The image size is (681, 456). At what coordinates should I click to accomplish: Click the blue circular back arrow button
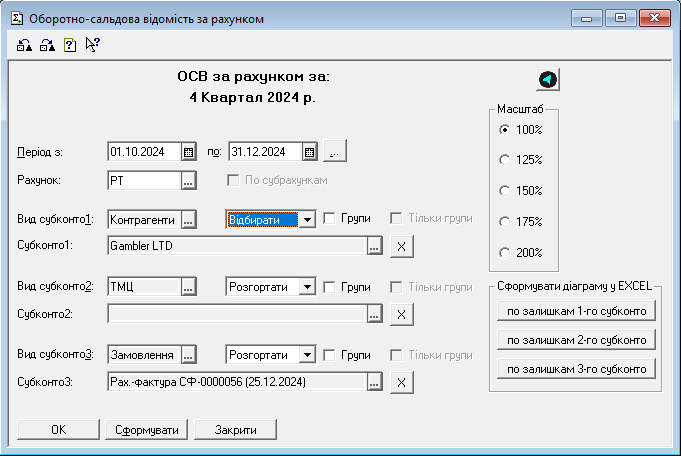pos(548,80)
